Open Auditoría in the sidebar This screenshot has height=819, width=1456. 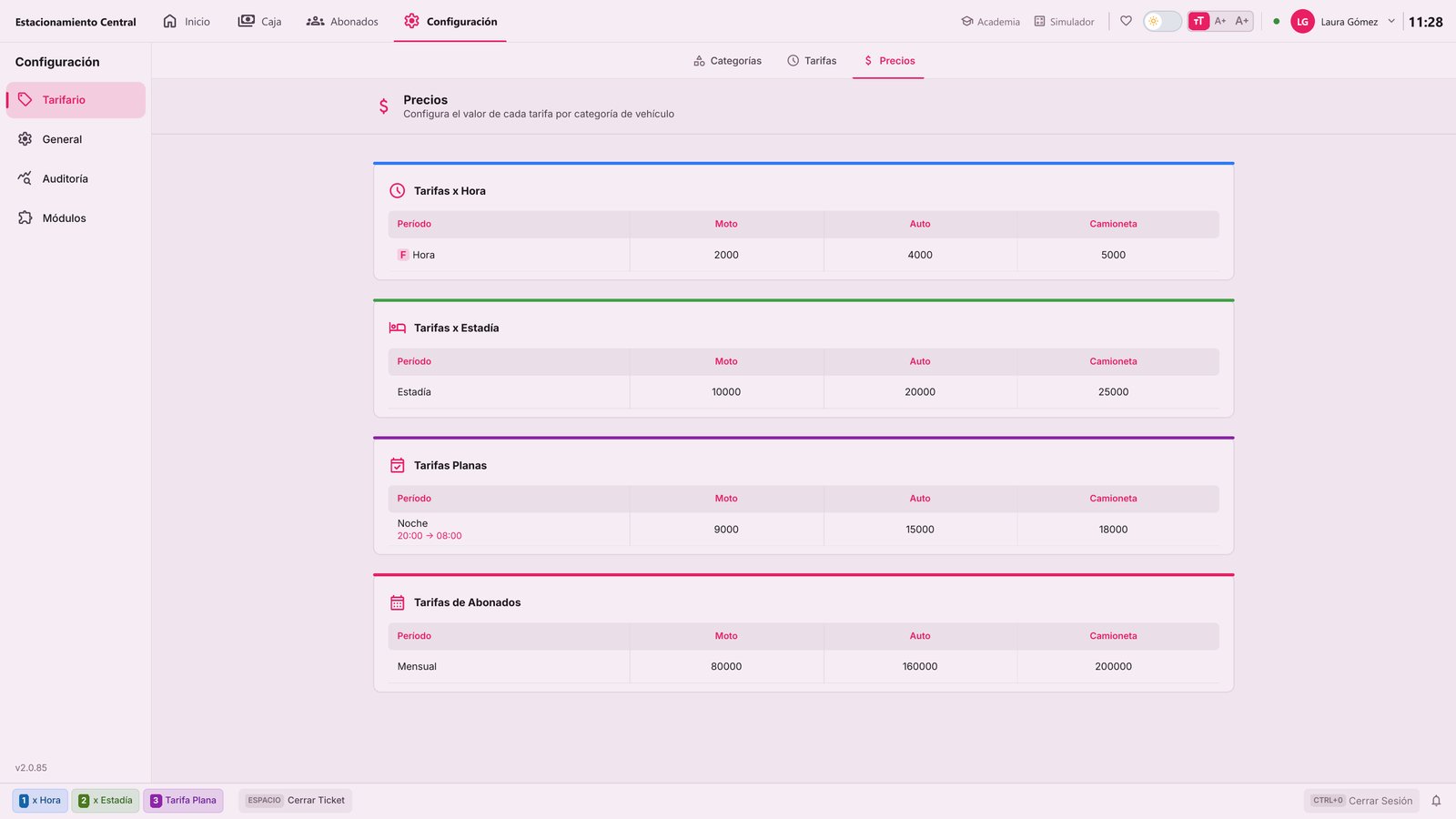(x=76, y=178)
